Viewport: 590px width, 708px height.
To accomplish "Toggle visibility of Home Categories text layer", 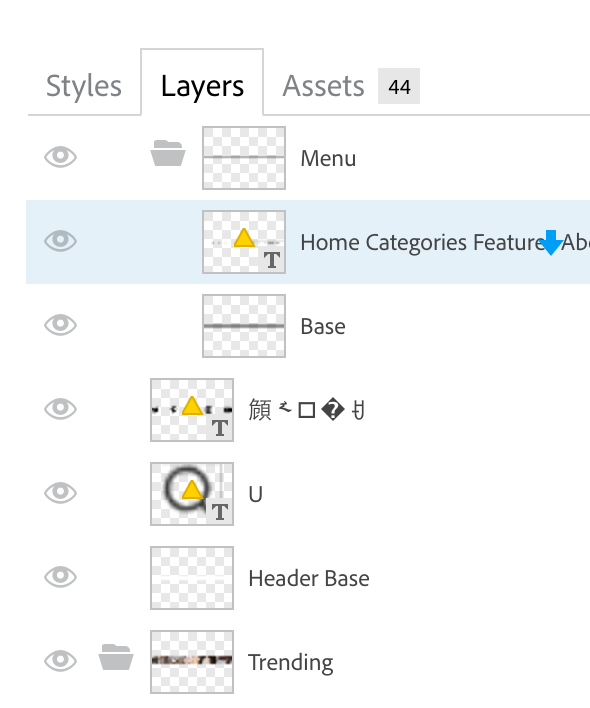I will pyautogui.click(x=60, y=241).
